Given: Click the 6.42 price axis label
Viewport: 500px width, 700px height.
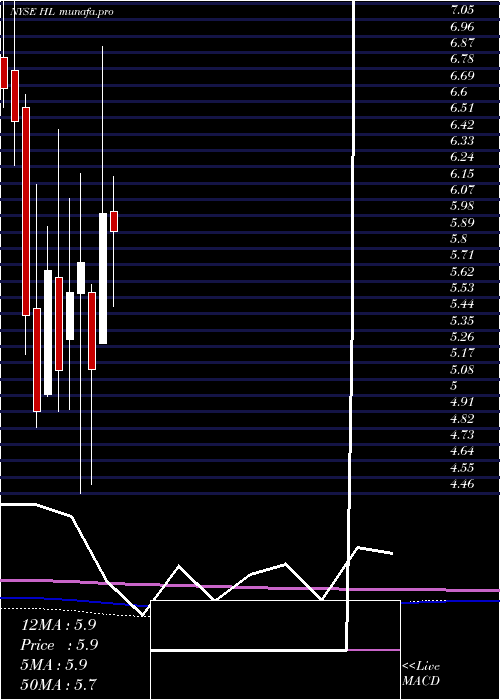Looking at the screenshot, I should 462,125.
